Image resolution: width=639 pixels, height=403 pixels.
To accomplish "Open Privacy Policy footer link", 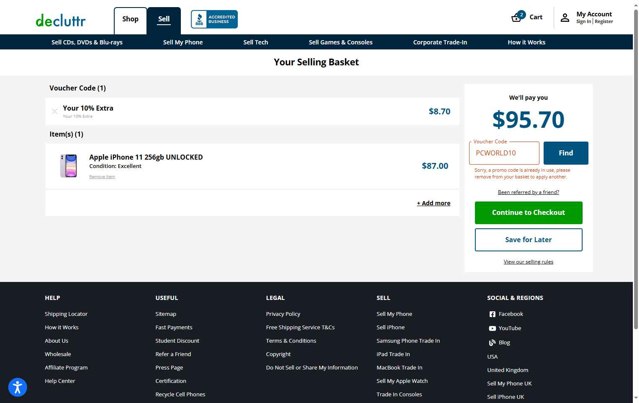I will tap(283, 314).
